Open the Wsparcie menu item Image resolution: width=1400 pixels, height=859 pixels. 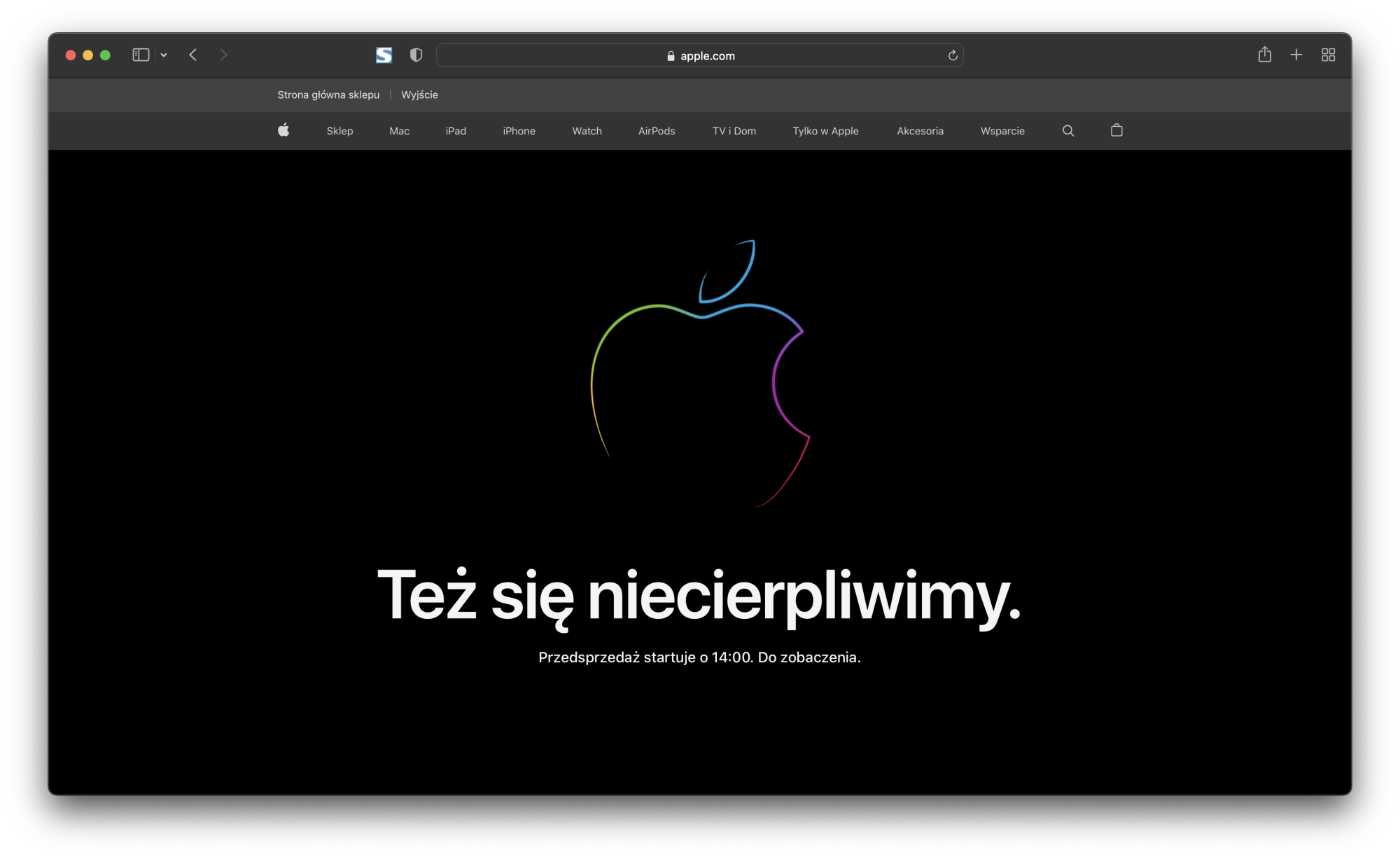point(1002,131)
